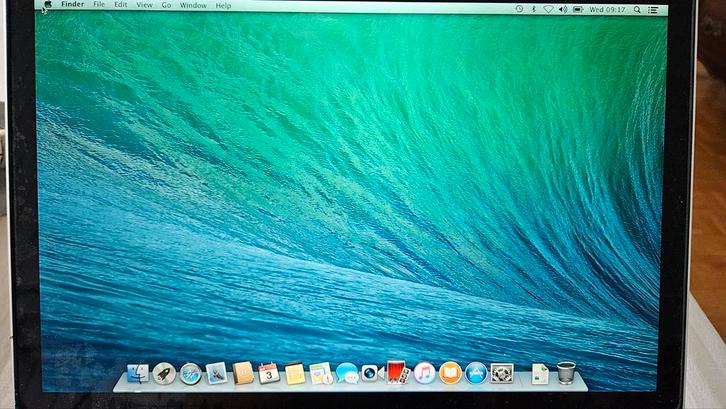Open Safari compass icon in Dock
The width and height of the screenshot is (726, 409).
(190, 374)
